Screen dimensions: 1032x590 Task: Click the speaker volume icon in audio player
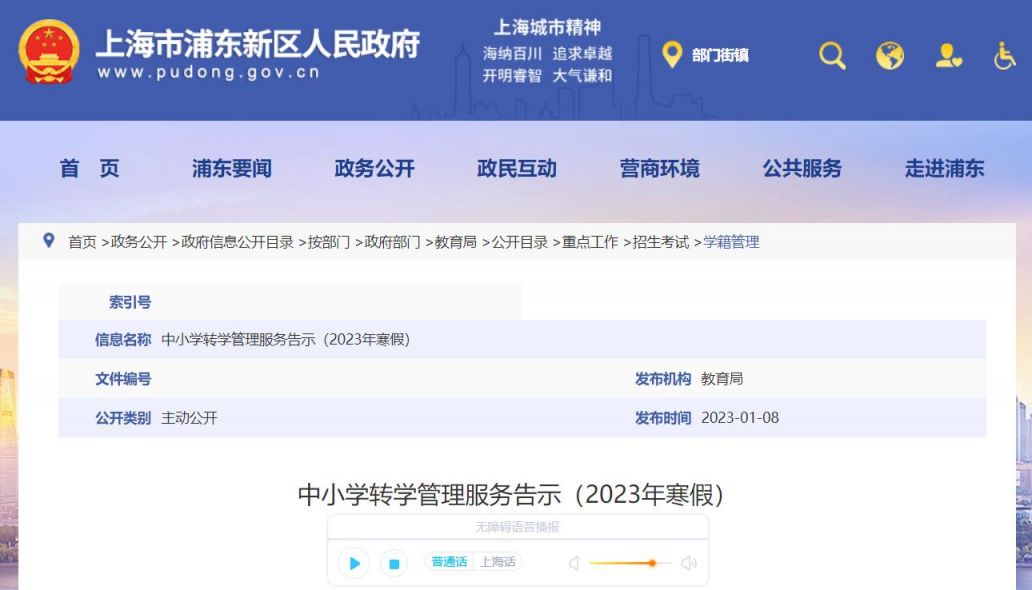pyautogui.click(x=687, y=563)
